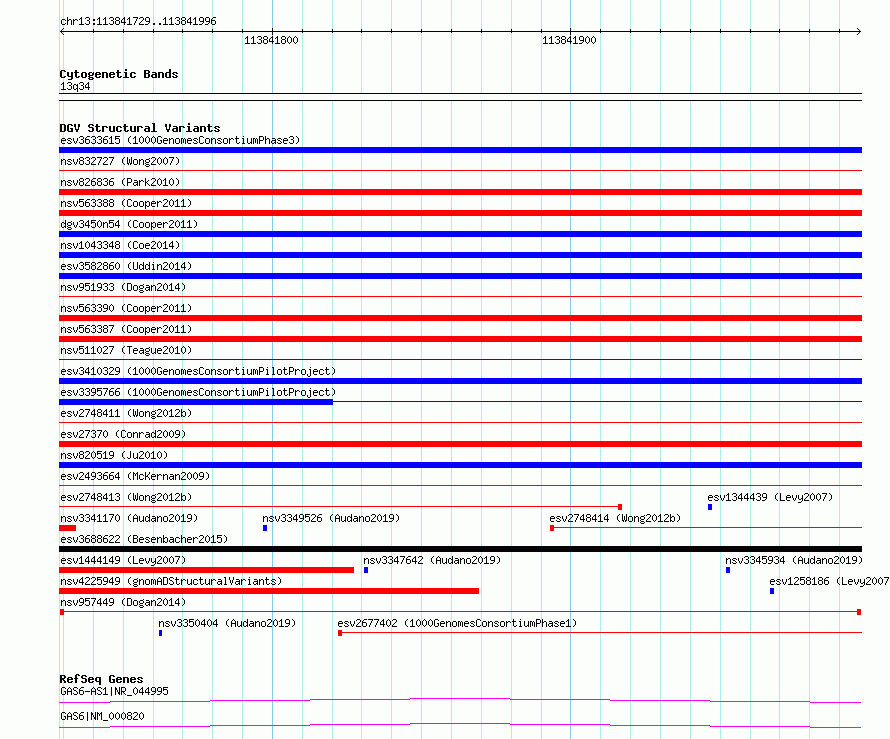
Task: Click the RefSeq Genes track title
Action: click(101, 679)
